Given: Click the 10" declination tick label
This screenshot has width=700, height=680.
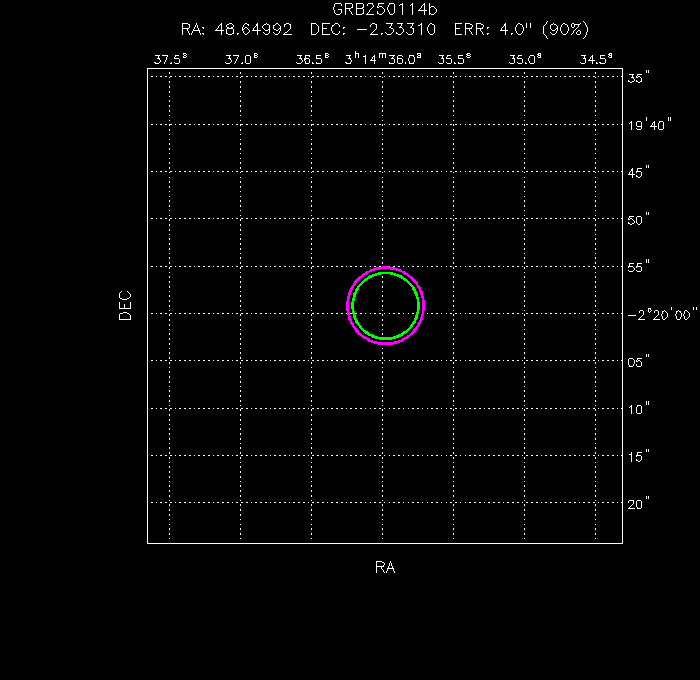Looking at the screenshot, I should tap(638, 409).
